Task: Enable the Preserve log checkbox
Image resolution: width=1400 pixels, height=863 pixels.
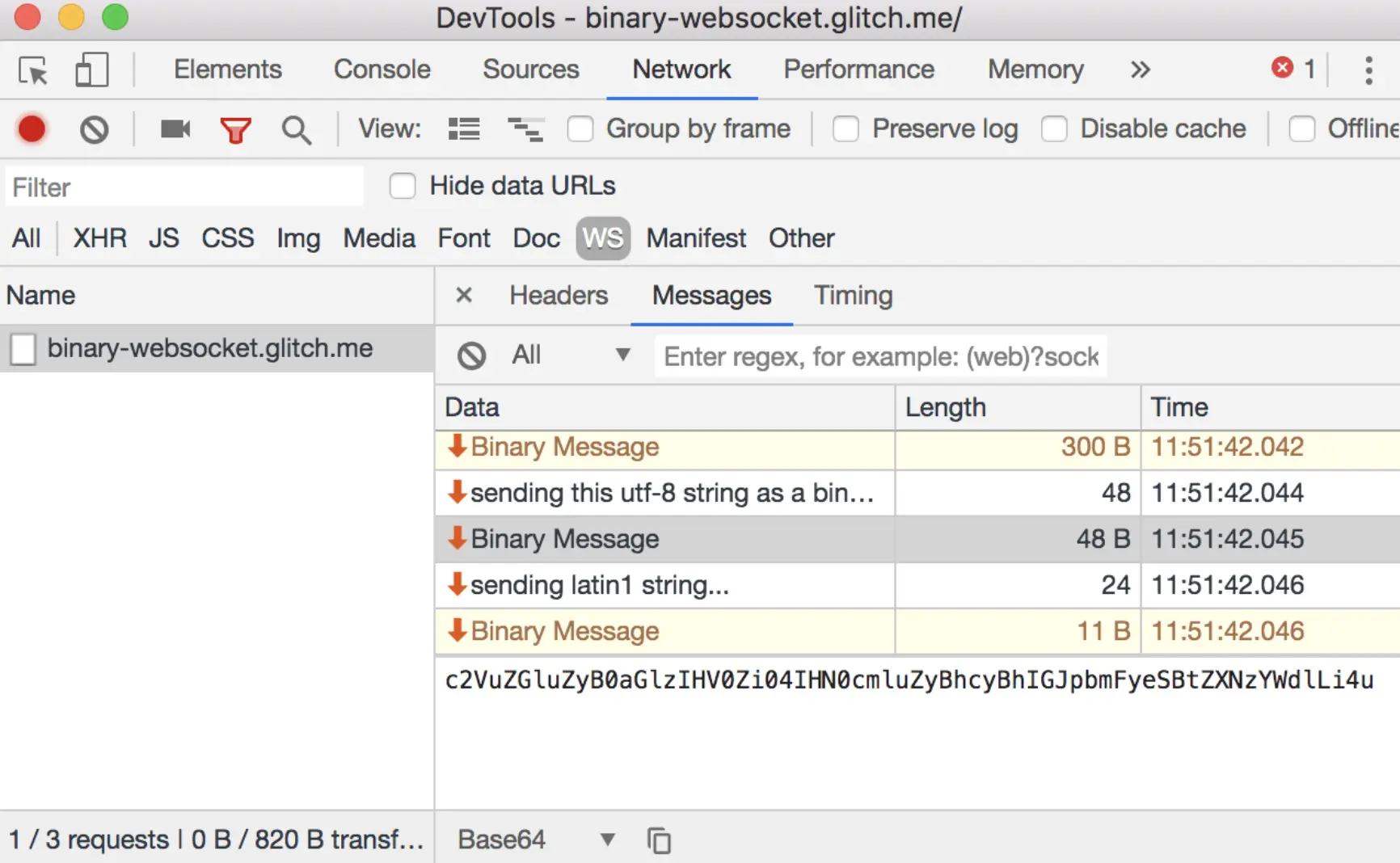Action: [x=845, y=129]
